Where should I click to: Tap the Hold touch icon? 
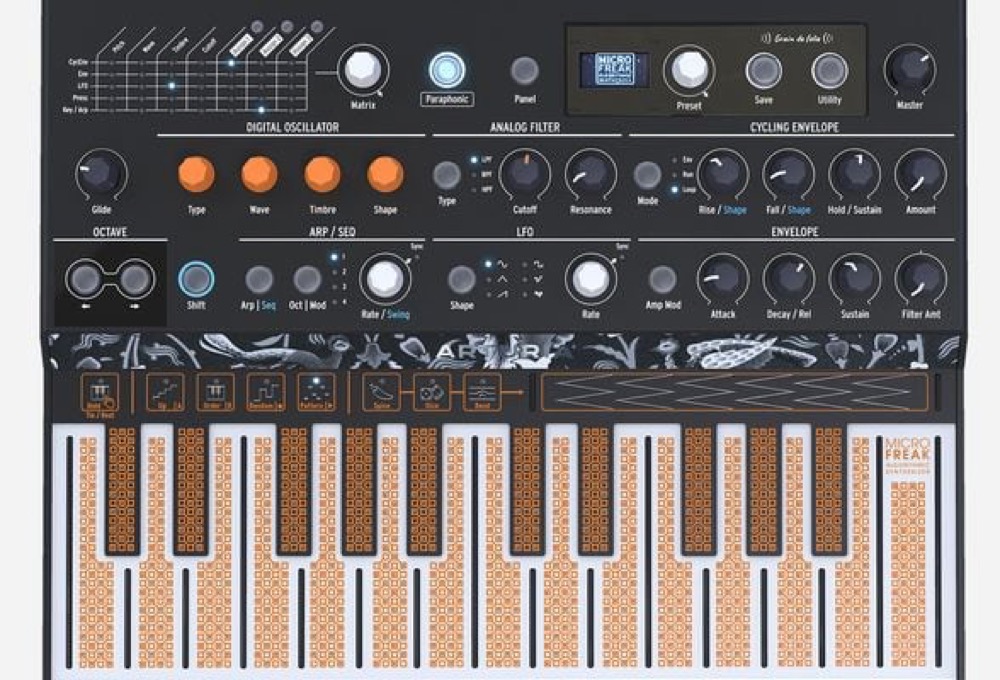tap(101, 391)
